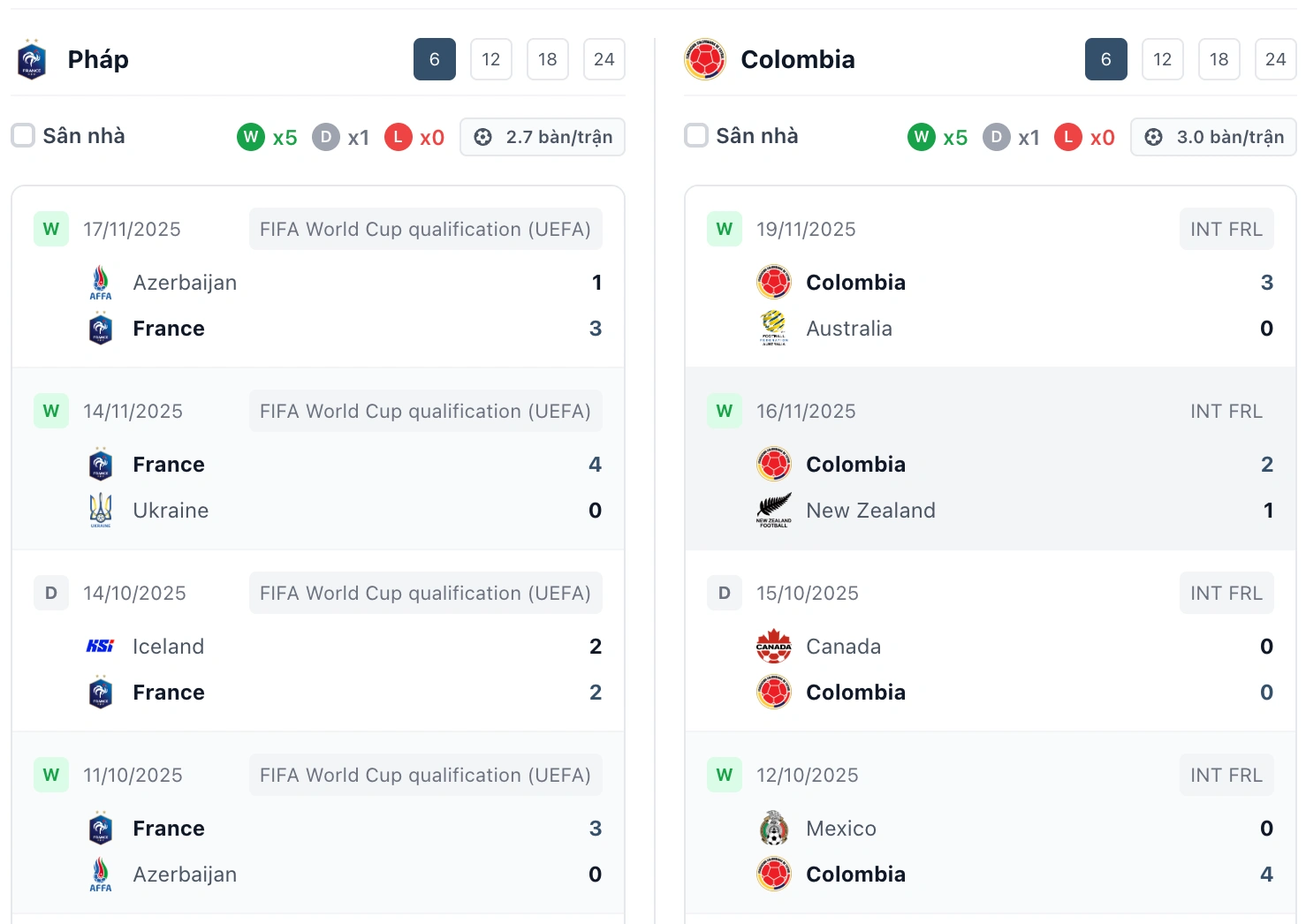Image resolution: width=1306 pixels, height=924 pixels.
Task: Click the Ukraine federation crest
Action: click(x=100, y=510)
